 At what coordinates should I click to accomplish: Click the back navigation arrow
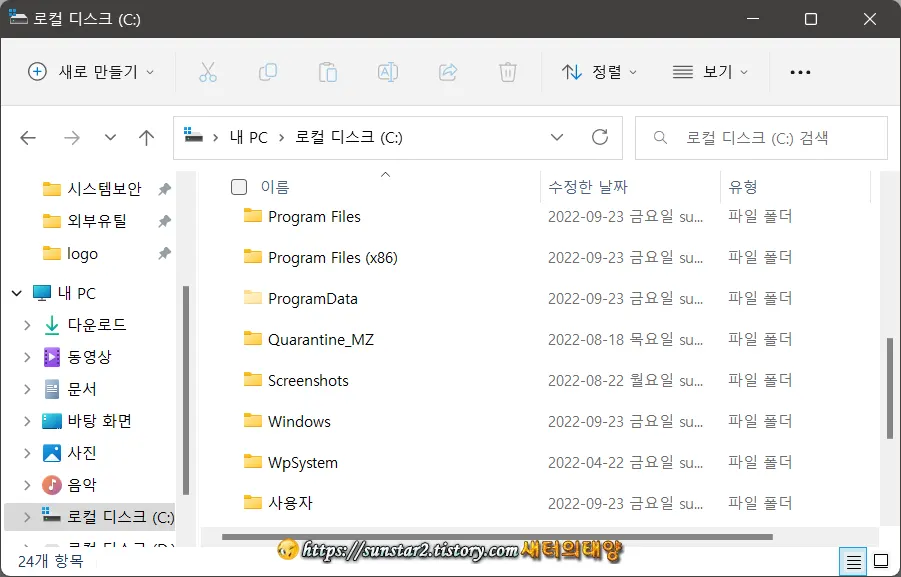click(27, 137)
